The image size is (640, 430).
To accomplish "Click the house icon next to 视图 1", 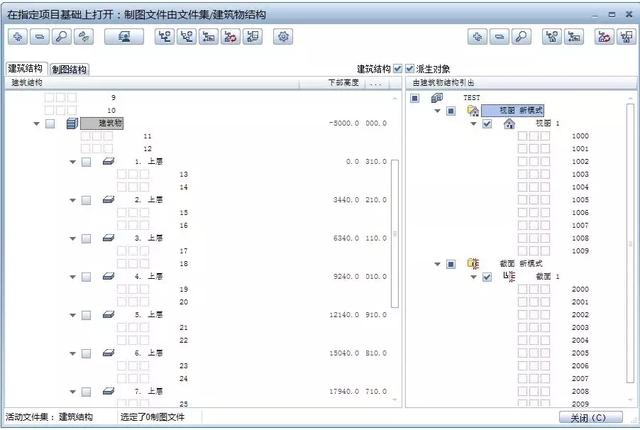I will click(509, 124).
